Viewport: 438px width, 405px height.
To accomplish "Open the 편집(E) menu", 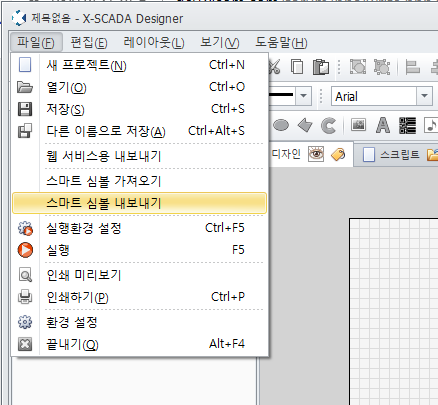I will tap(89, 42).
